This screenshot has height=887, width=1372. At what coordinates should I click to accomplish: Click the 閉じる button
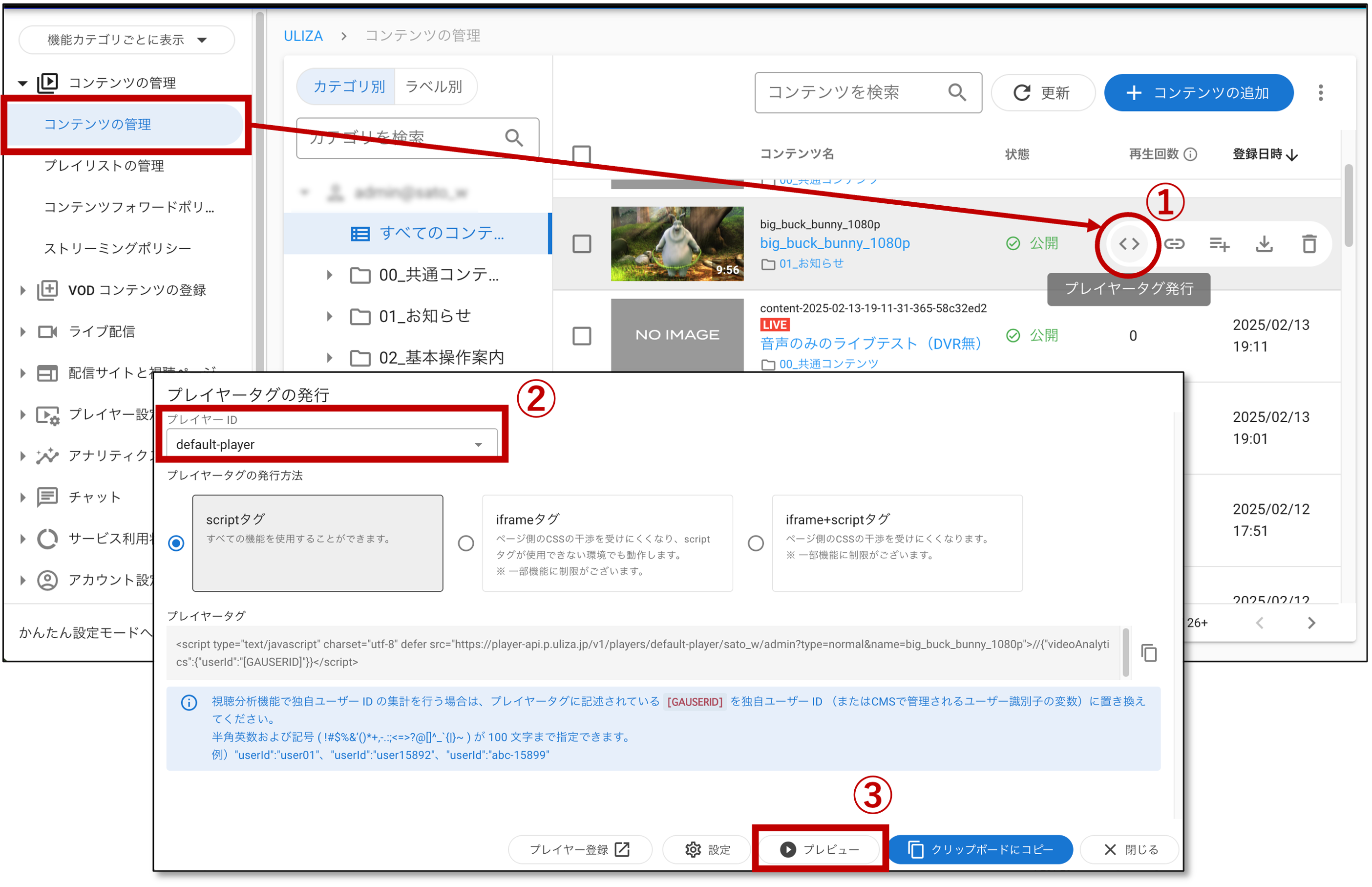click(x=1129, y=849)
